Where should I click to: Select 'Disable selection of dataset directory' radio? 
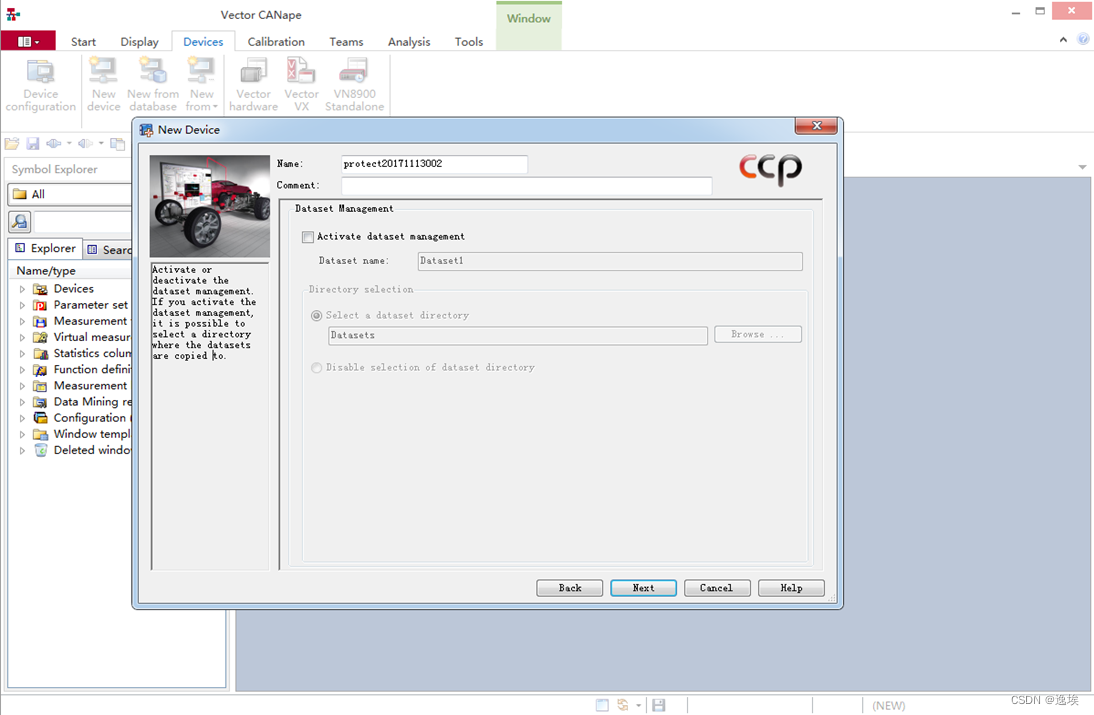[317, 368]
